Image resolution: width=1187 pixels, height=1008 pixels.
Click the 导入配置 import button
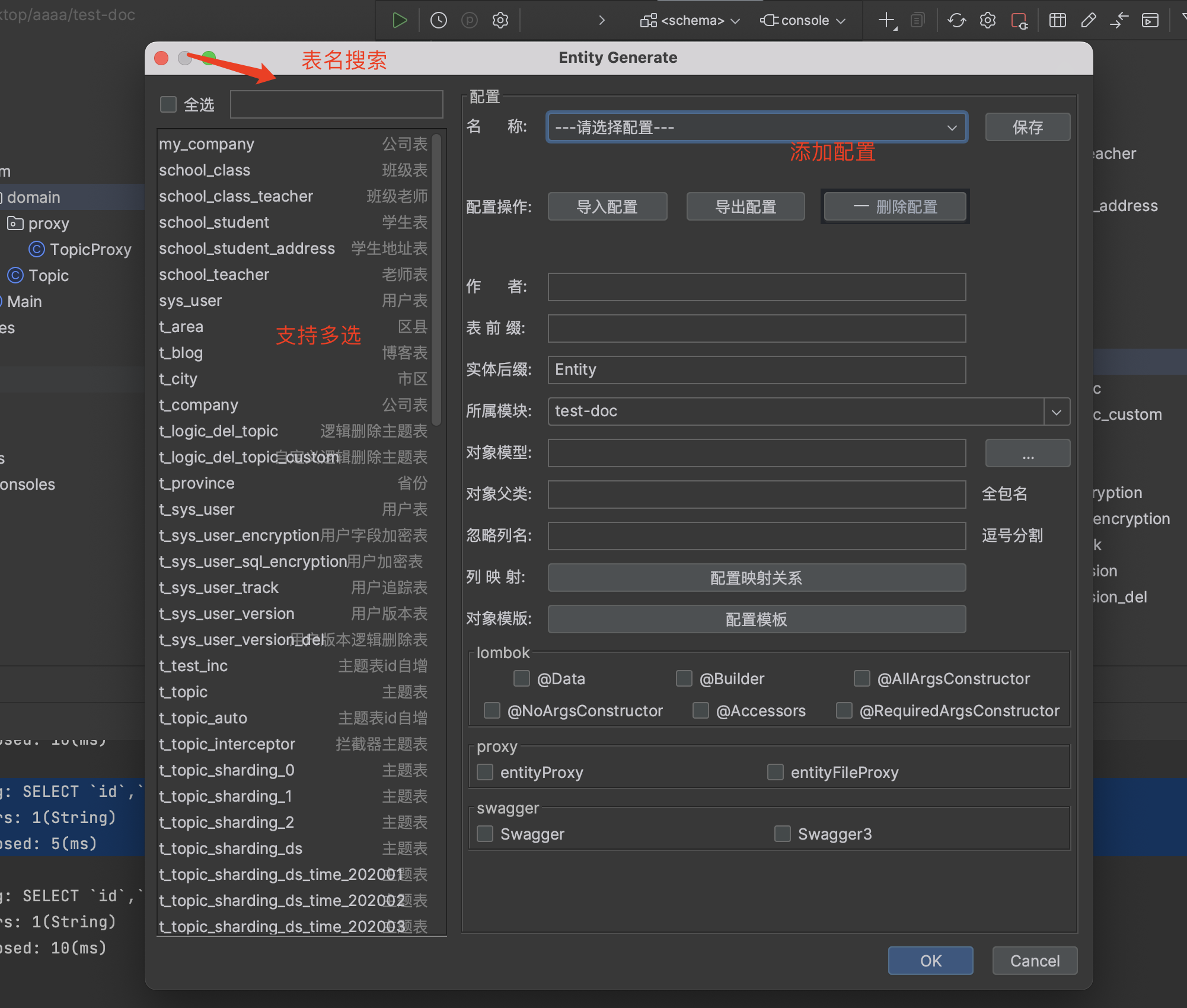pos(607,206)
